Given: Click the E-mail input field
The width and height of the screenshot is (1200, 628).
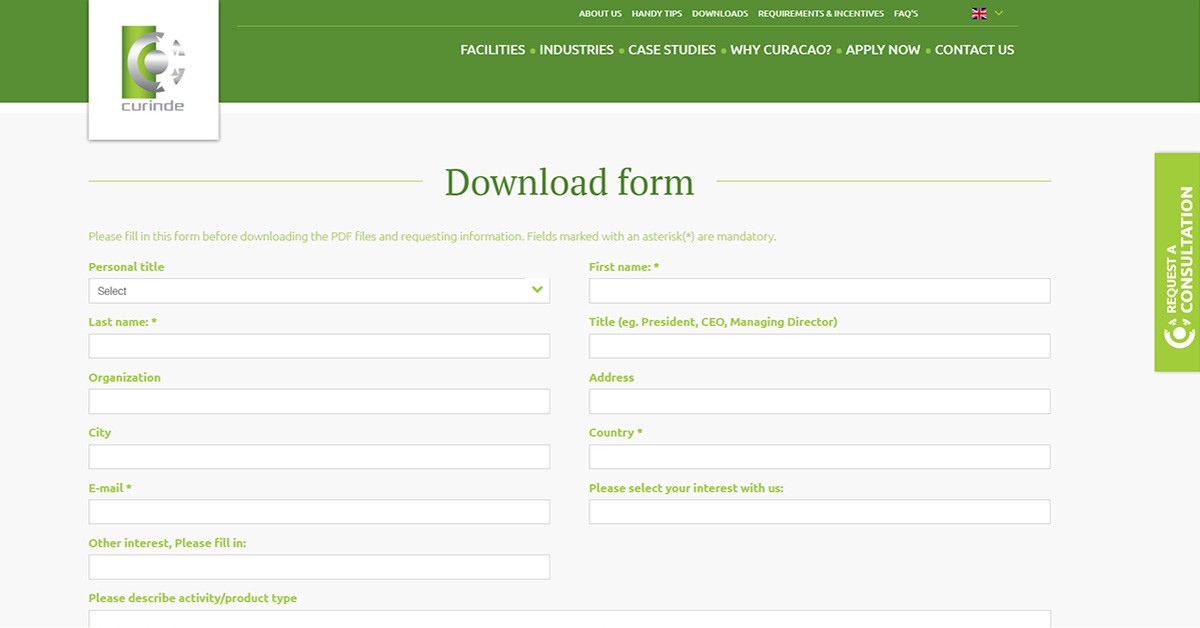Looking at the screenshot, I should [x=318, y=511].
